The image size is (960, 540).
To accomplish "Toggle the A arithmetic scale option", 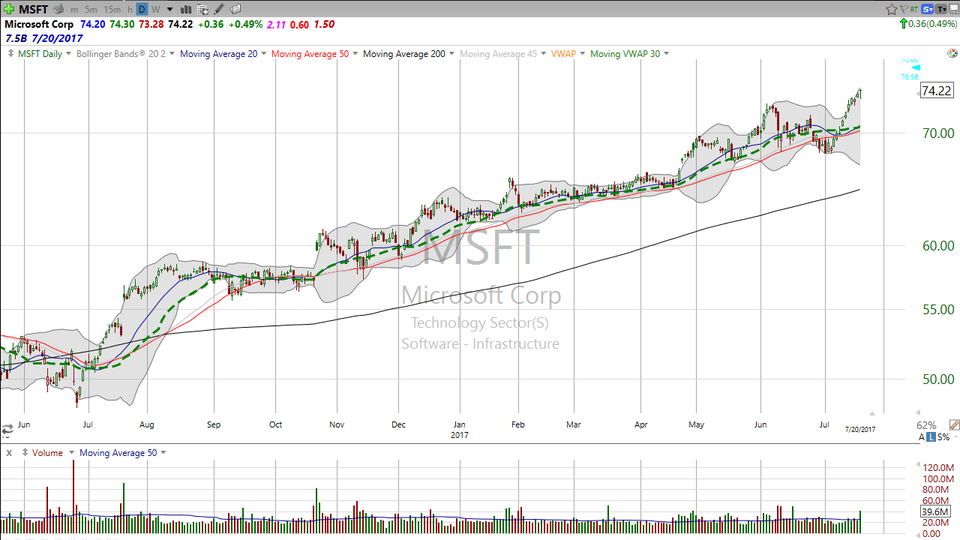I will (921, 437).
